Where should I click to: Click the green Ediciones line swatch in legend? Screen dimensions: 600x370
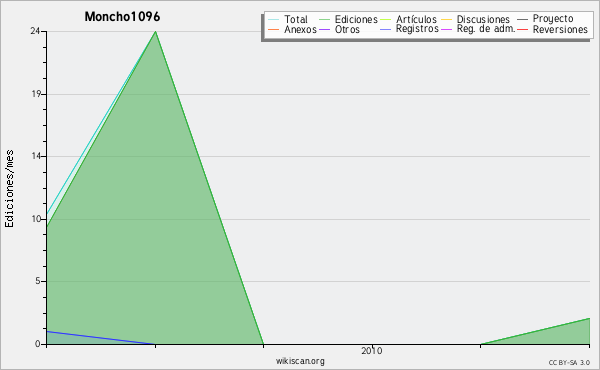[x=324, y=20]
